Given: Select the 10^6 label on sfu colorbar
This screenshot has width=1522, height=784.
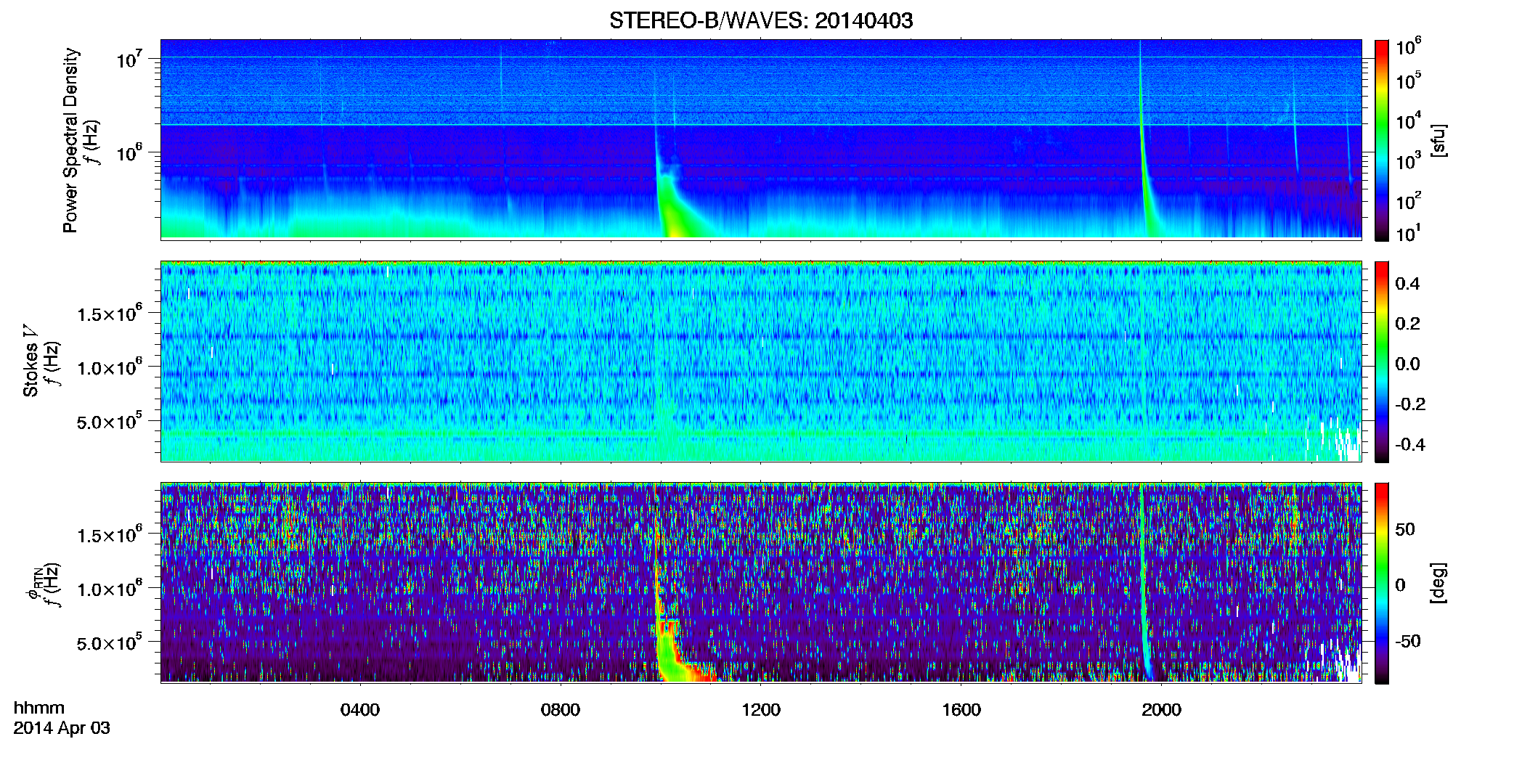Looking at the screenshot, I should point(1408,47).
